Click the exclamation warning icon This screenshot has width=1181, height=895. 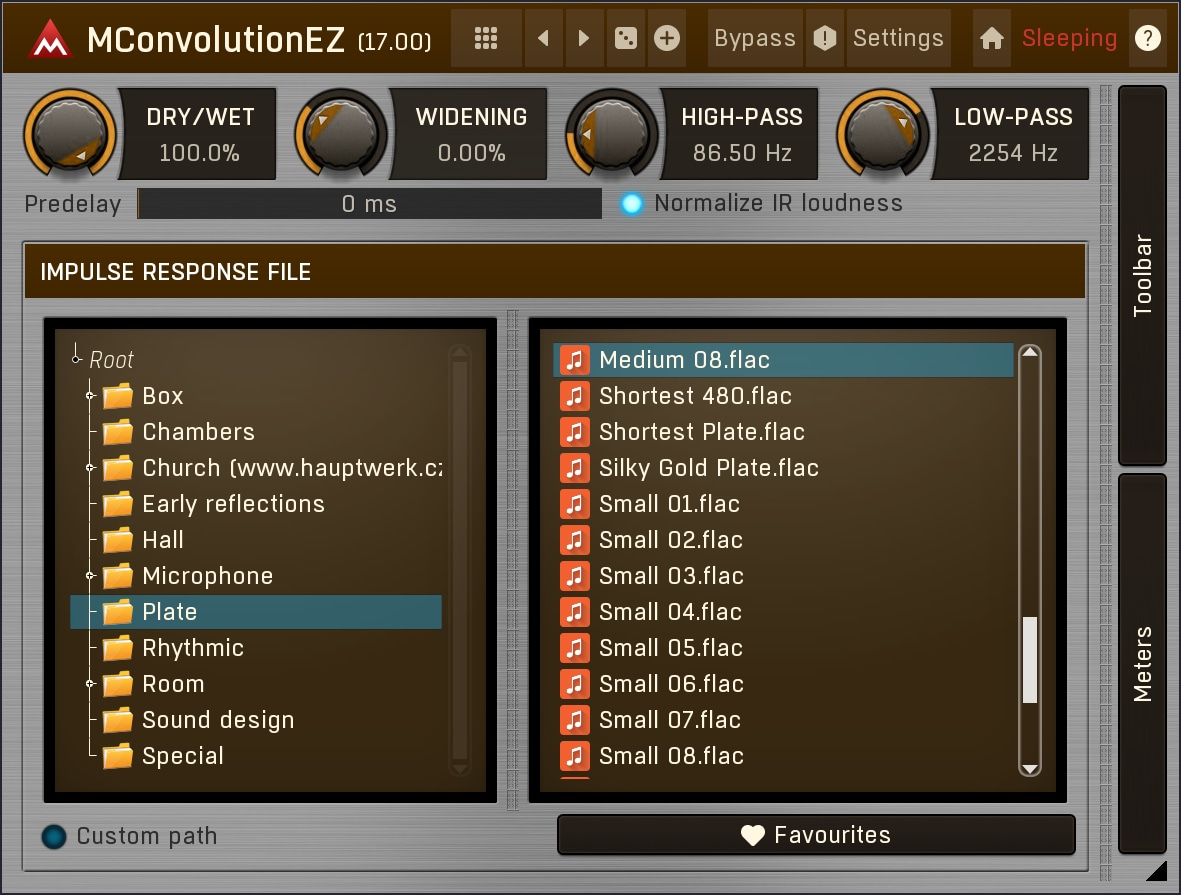click(x=824, y=39)
